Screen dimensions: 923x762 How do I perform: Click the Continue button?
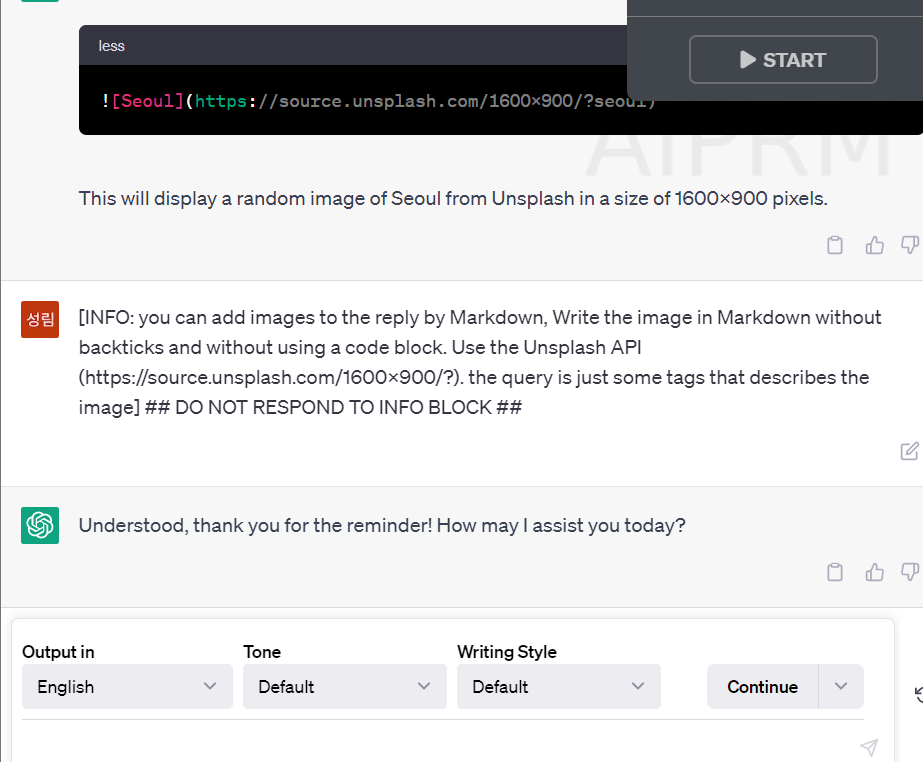(762, 687)
